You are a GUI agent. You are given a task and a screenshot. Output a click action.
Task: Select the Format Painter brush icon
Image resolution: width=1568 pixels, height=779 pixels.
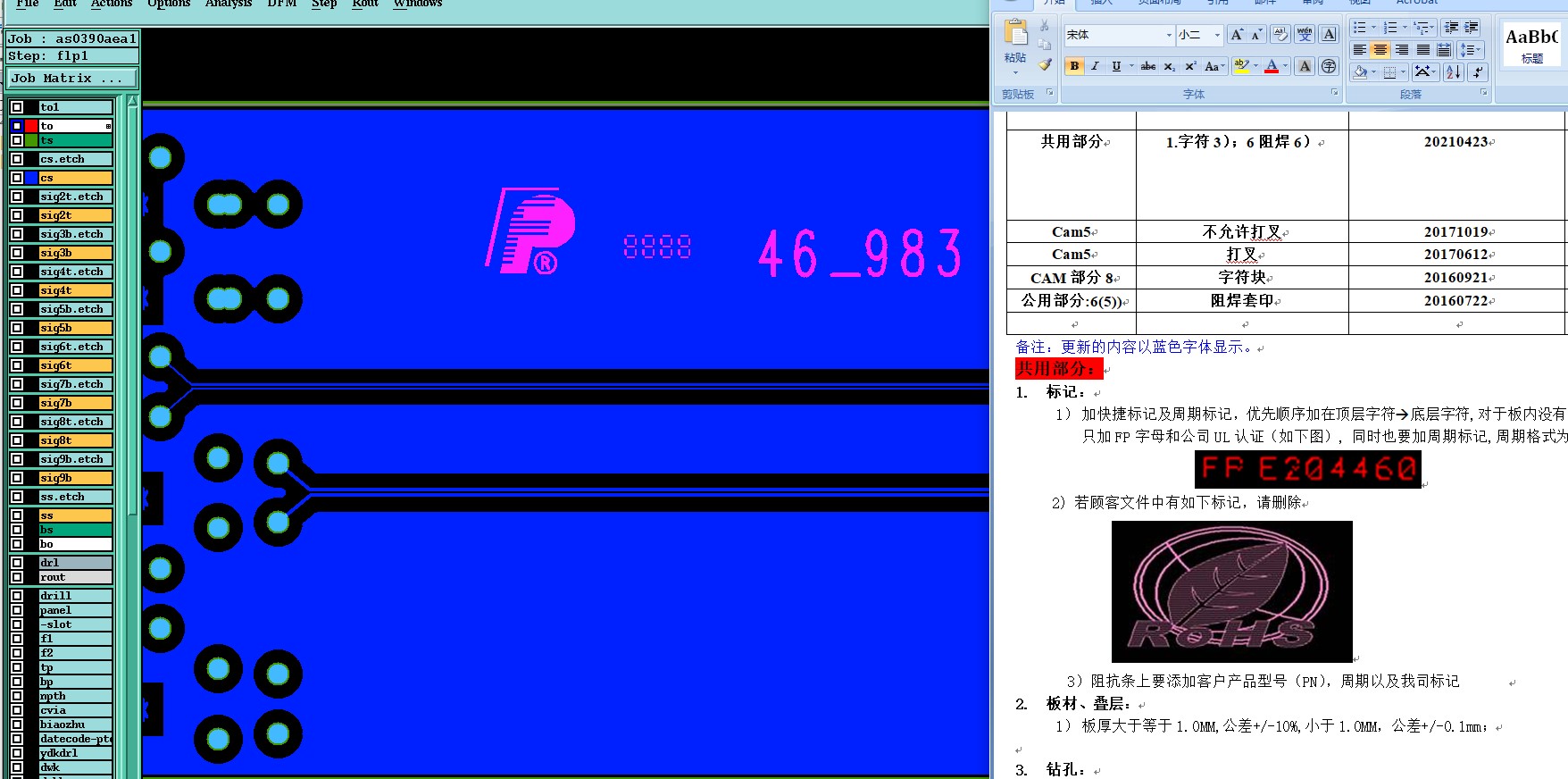(x=1045, y=64)
